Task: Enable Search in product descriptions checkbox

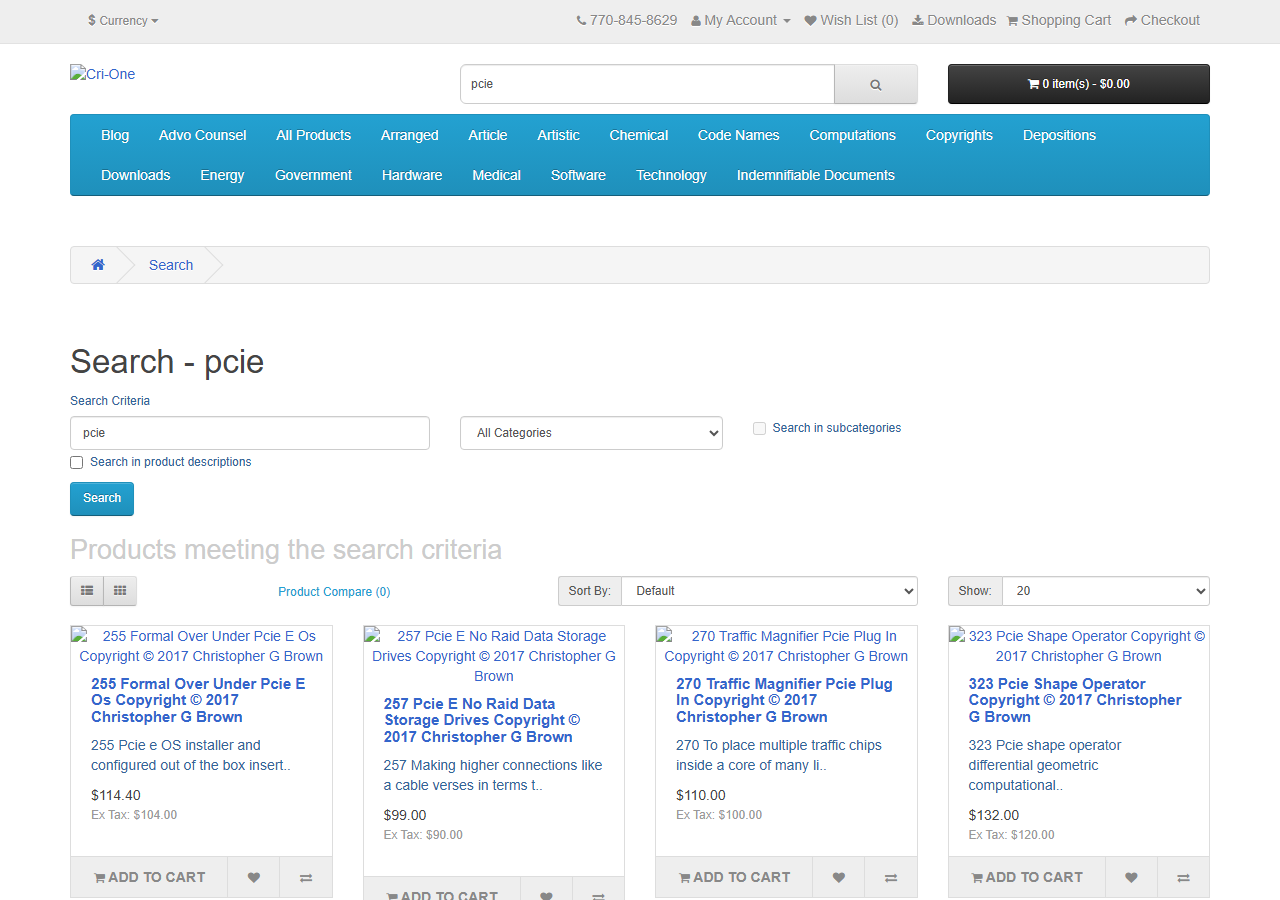Action: tap(77, 462)
